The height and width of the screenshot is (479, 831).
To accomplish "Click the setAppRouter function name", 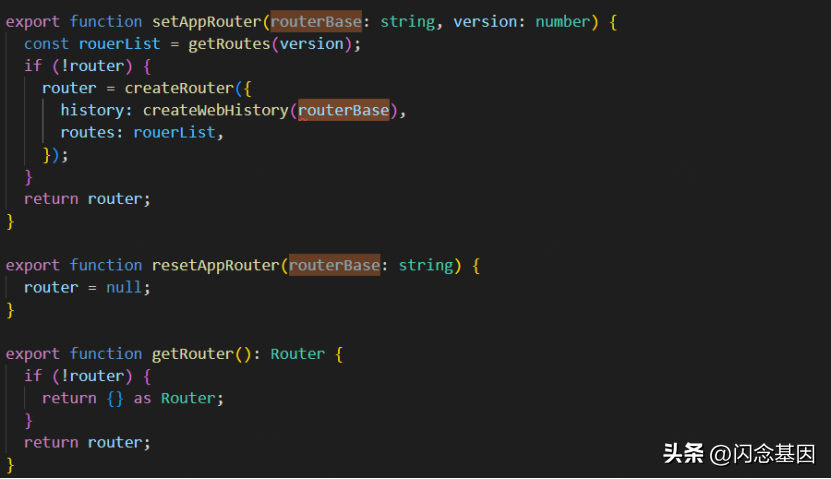I will [x=207, y=21].
